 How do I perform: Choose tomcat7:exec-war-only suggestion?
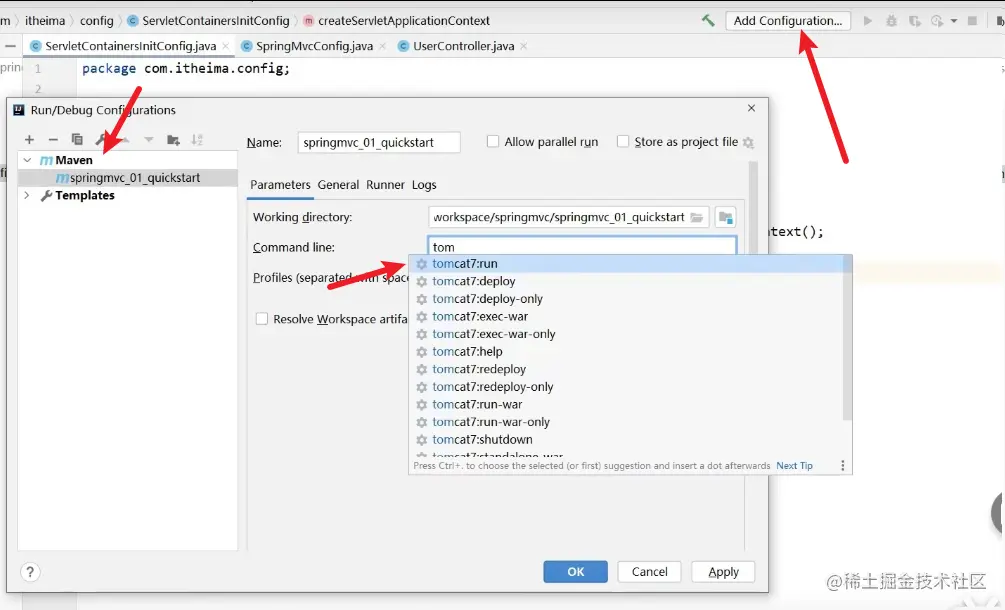[x=628, y=334]
